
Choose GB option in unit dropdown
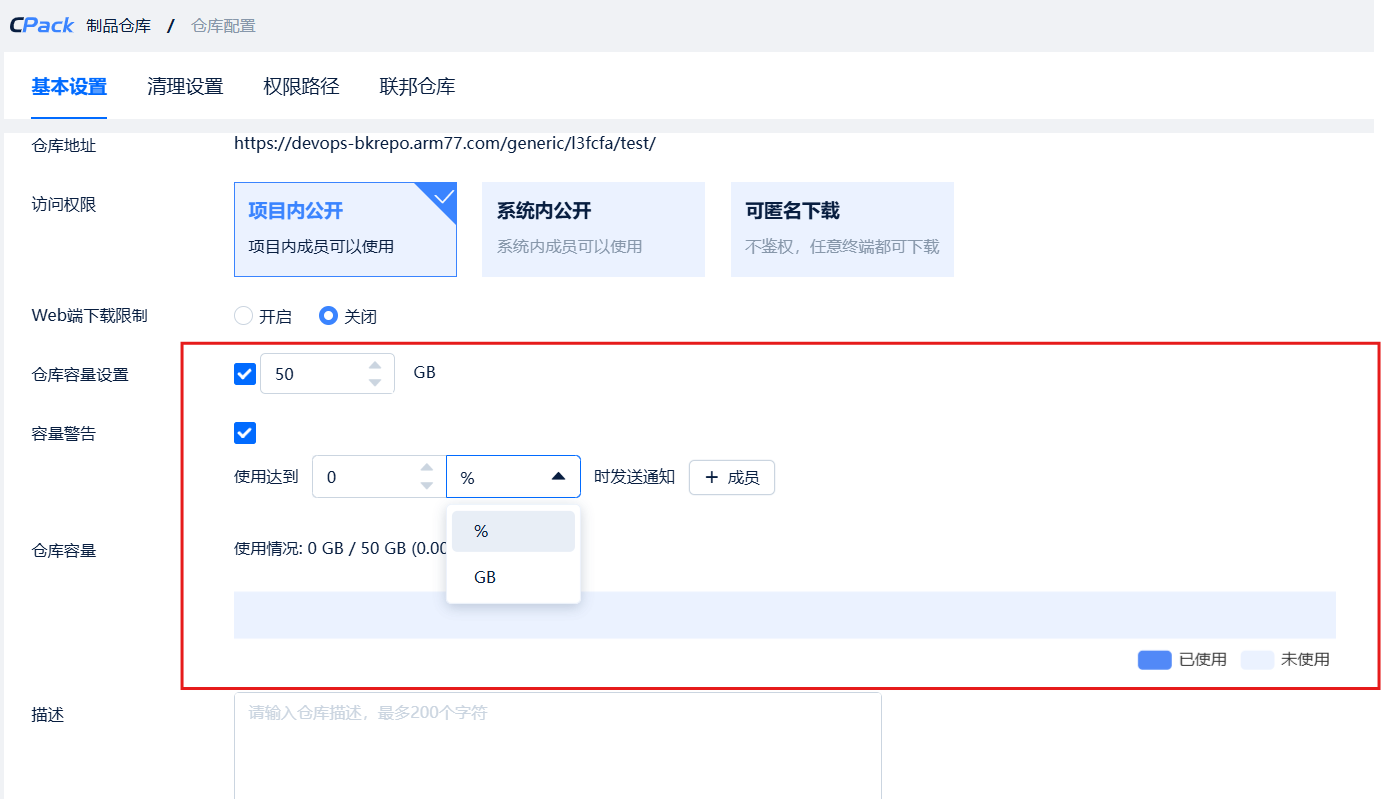[513, 577]
